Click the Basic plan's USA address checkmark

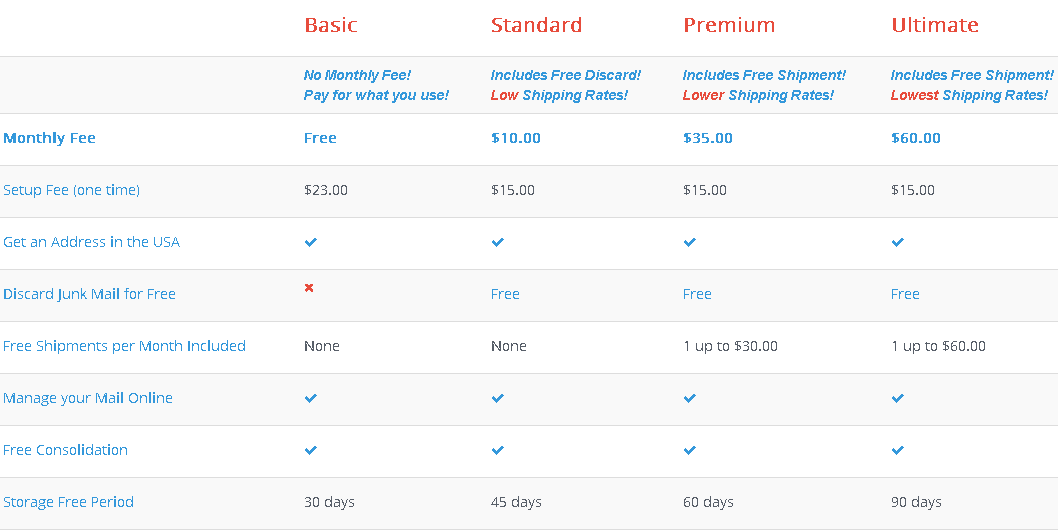[311, 242]
